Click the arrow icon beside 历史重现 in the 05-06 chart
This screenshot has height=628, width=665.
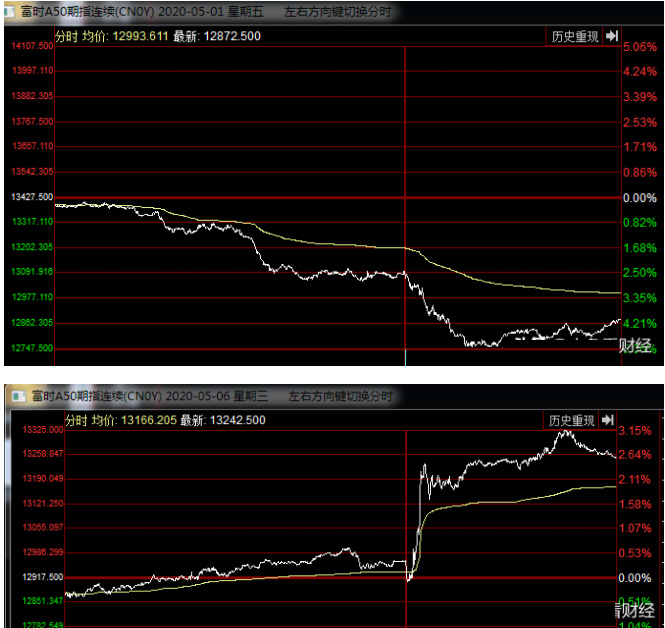pyautogui.click(x=605, y=420)
